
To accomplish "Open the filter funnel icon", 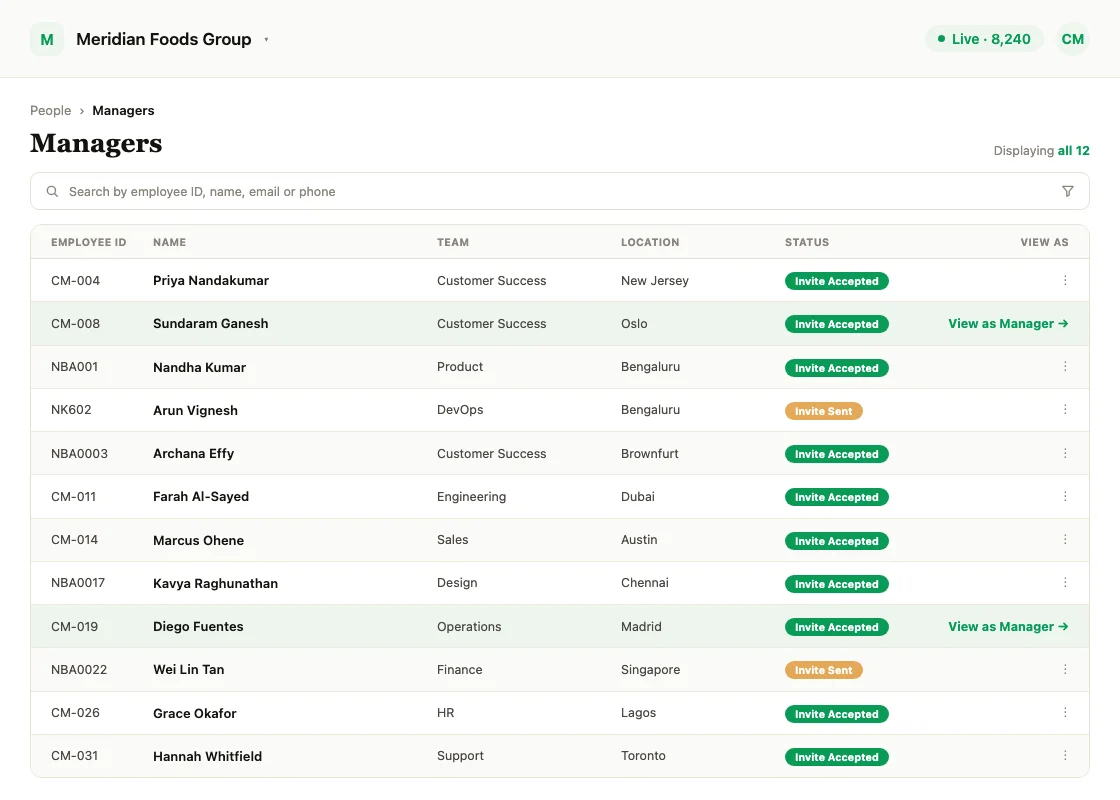I will coord(1067,191).
